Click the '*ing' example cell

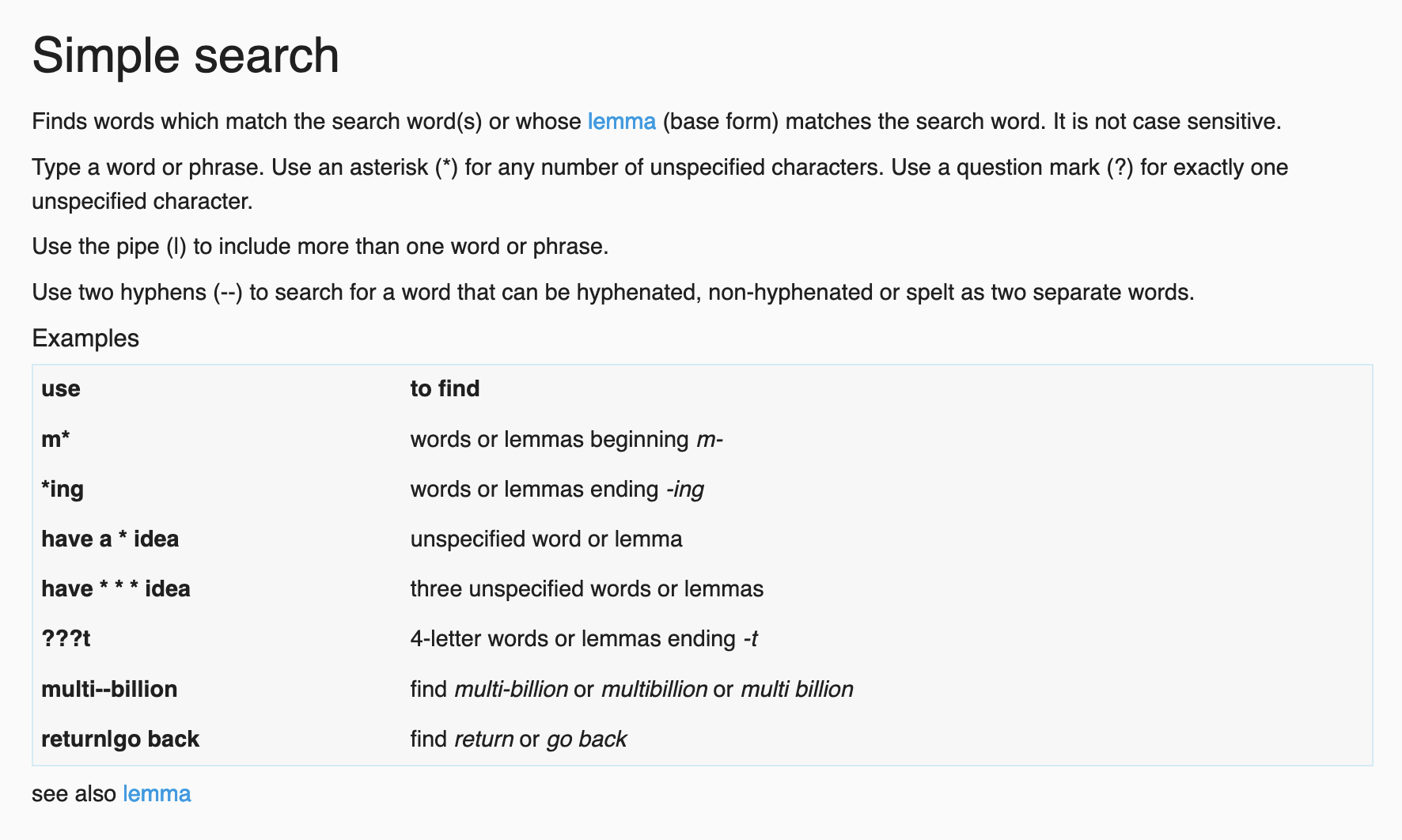pyautogui.click(x=63, y=489)
